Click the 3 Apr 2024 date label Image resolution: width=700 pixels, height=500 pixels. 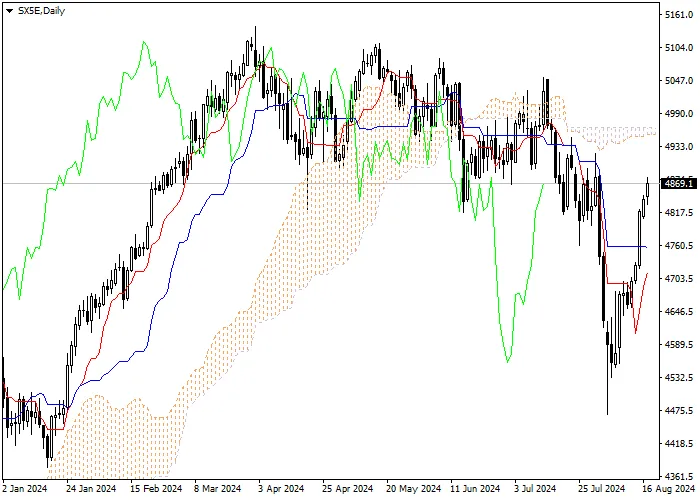pos(281,489)
